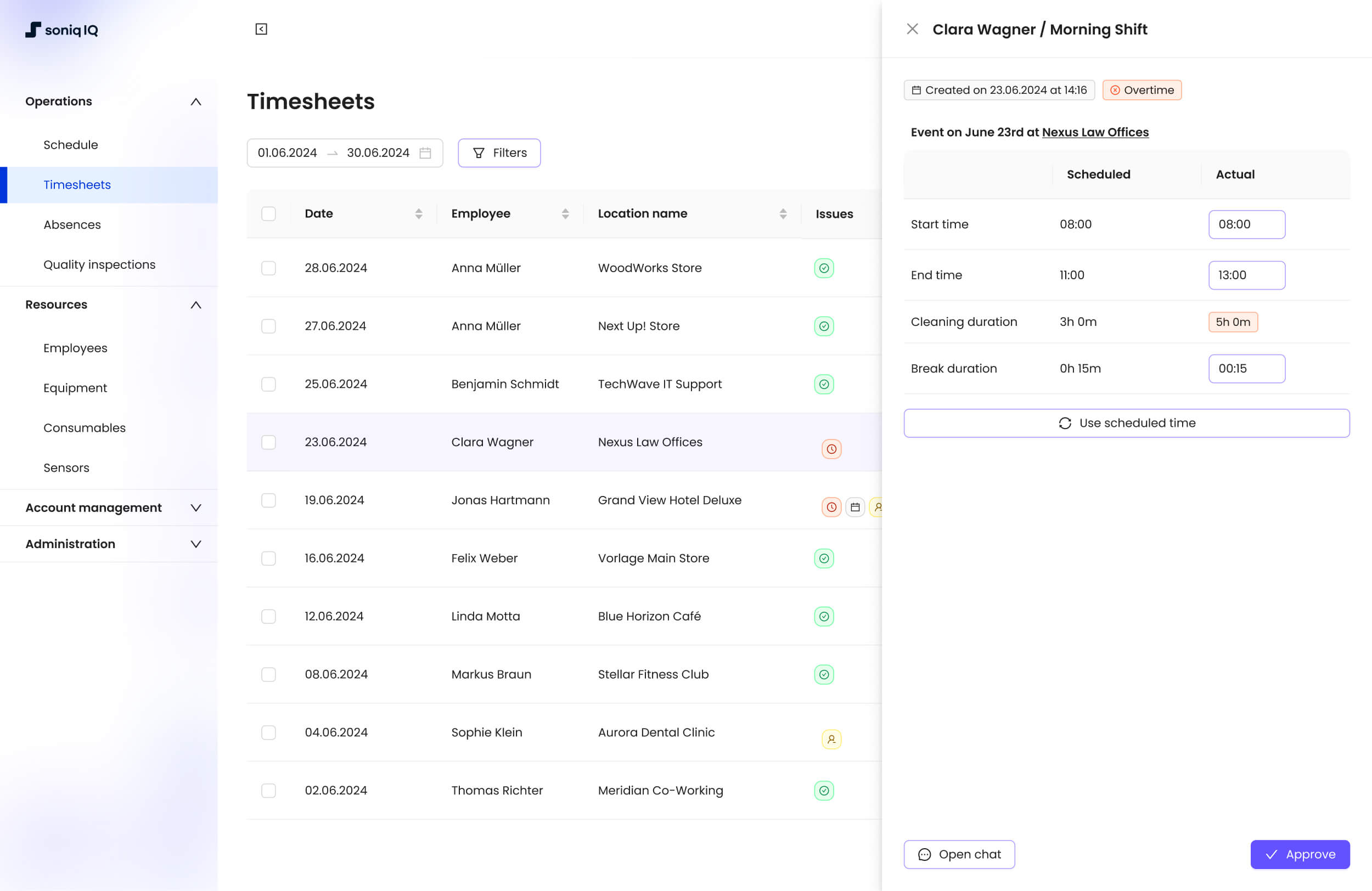Expand the Account management section
Viewport: 1372px width, 891px height.
[195, 507]
